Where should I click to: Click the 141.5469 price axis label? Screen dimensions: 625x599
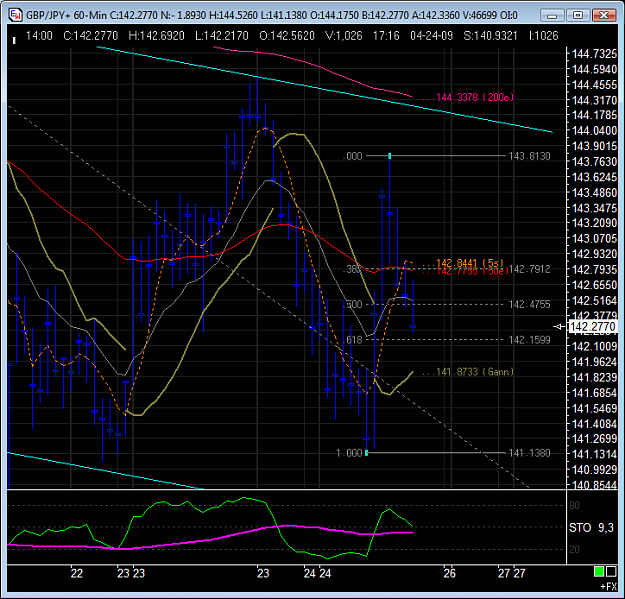594,408
